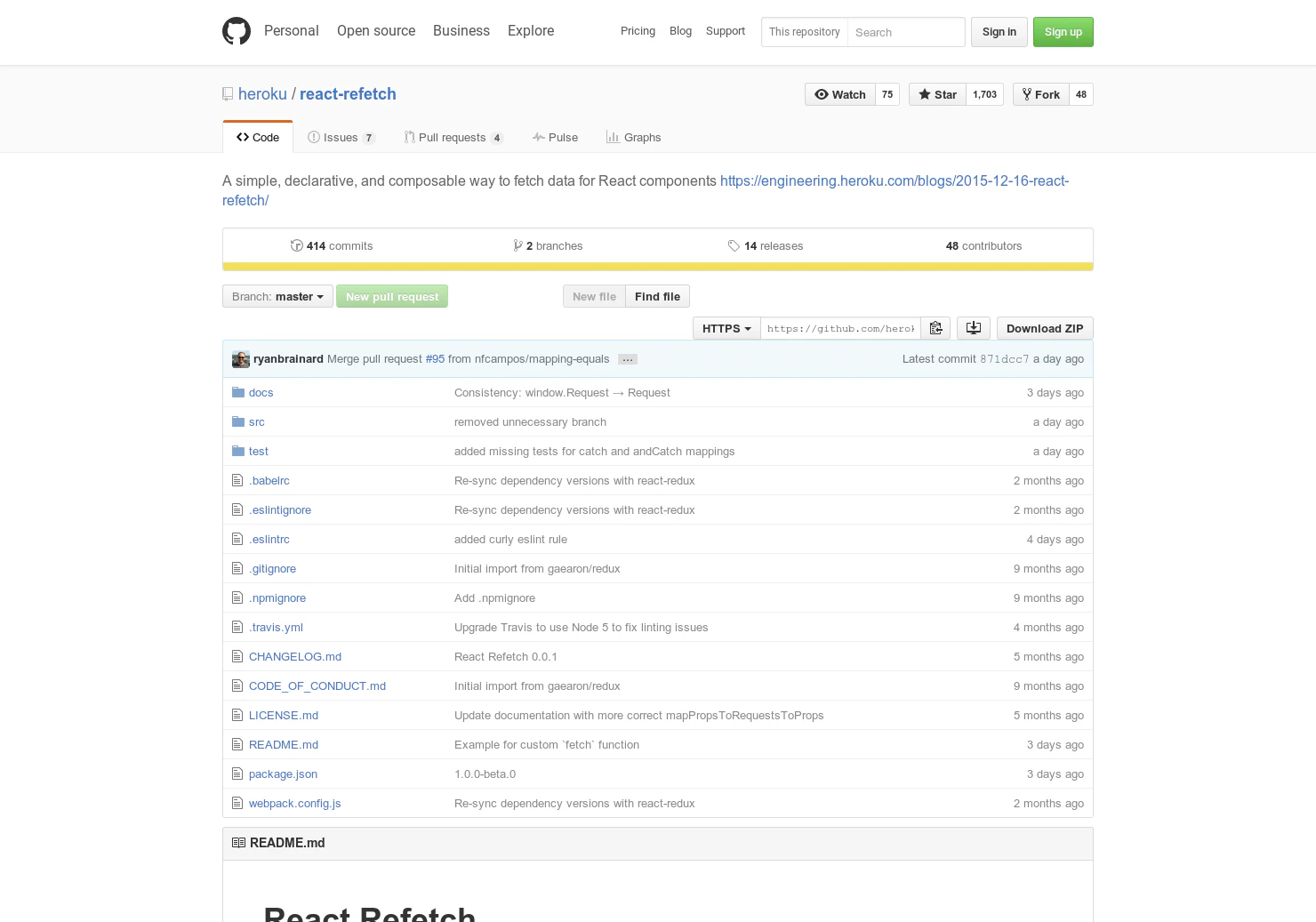Screen dimensions: 1316x922
Task: Open the docs folder icon
Action: [238, 392]
